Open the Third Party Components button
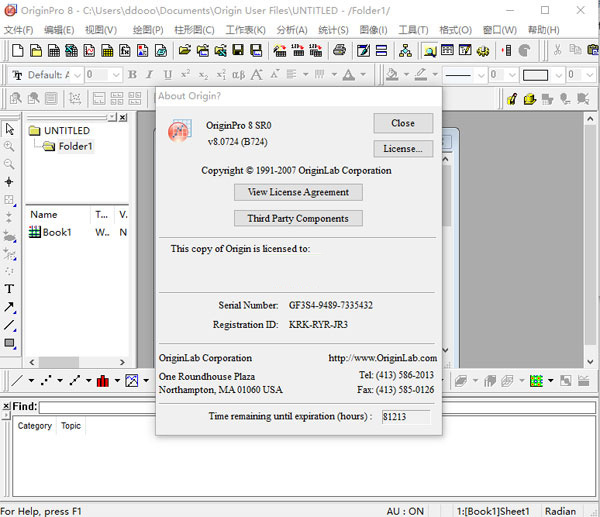Viewport: 600px width, 517px height. pyautogui.click(x=298, y=218)
